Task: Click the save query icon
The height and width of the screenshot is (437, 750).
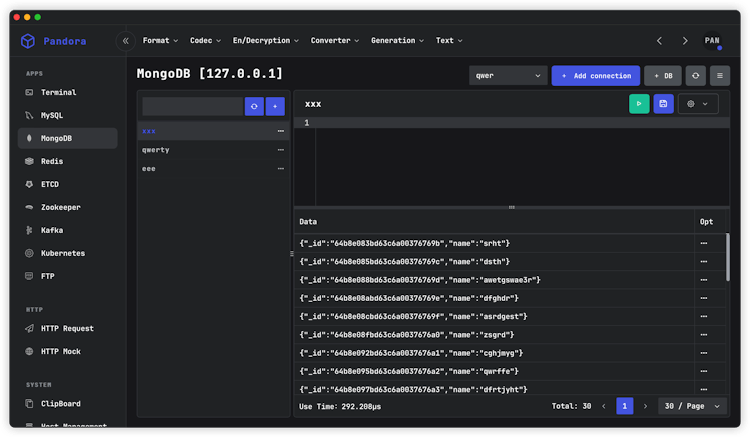Action: pyautogui.click(x=663, y=104)
